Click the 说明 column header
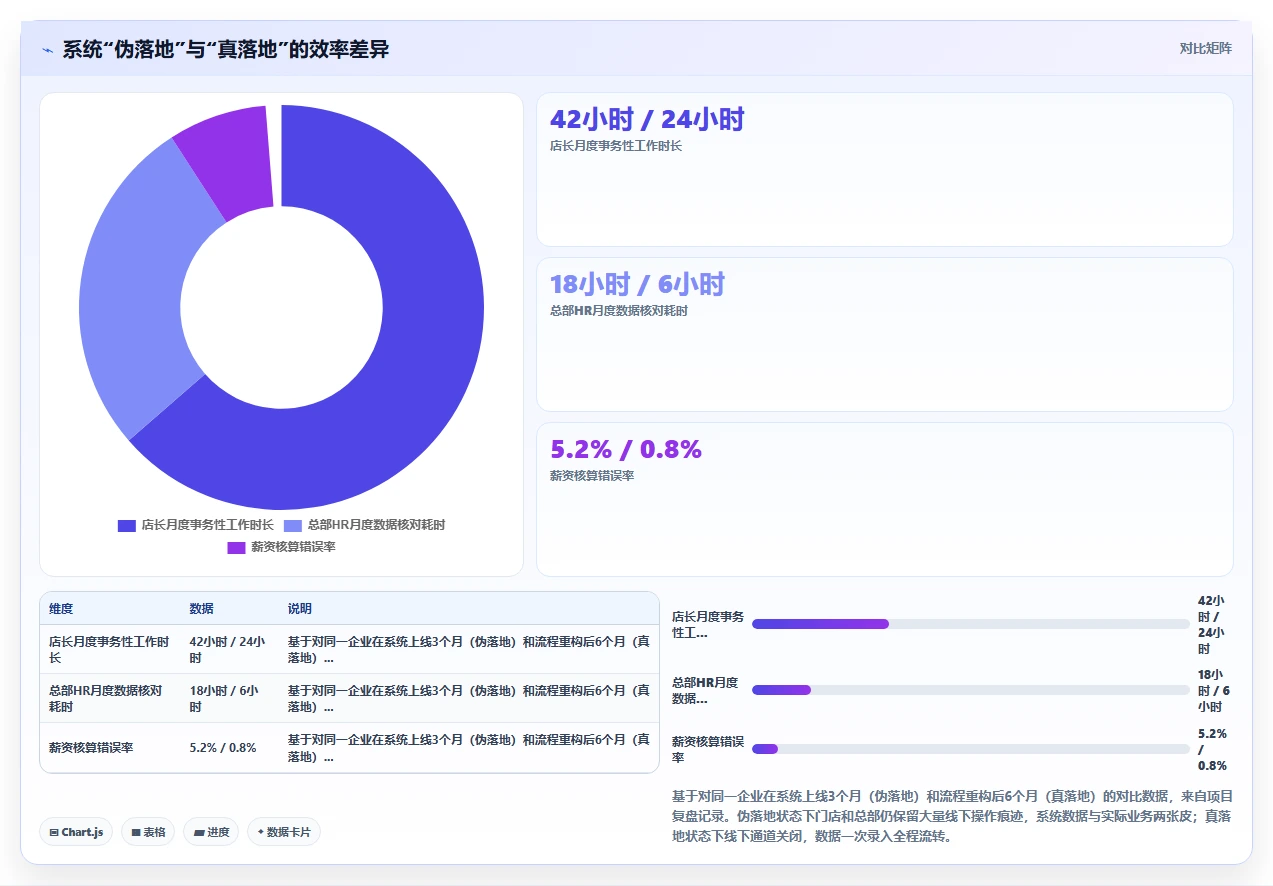This screenshot has width=1273, height=886. point(300,609)
